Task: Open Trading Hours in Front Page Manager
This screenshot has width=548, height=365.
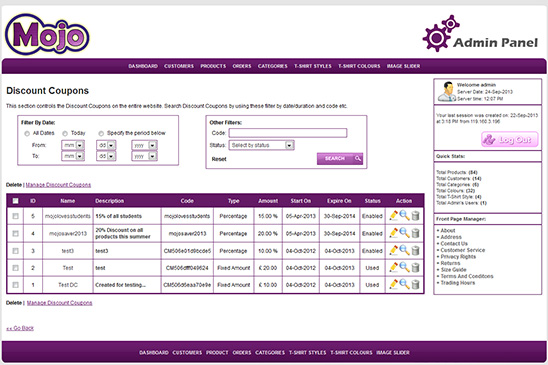Action: click(457, 282)
